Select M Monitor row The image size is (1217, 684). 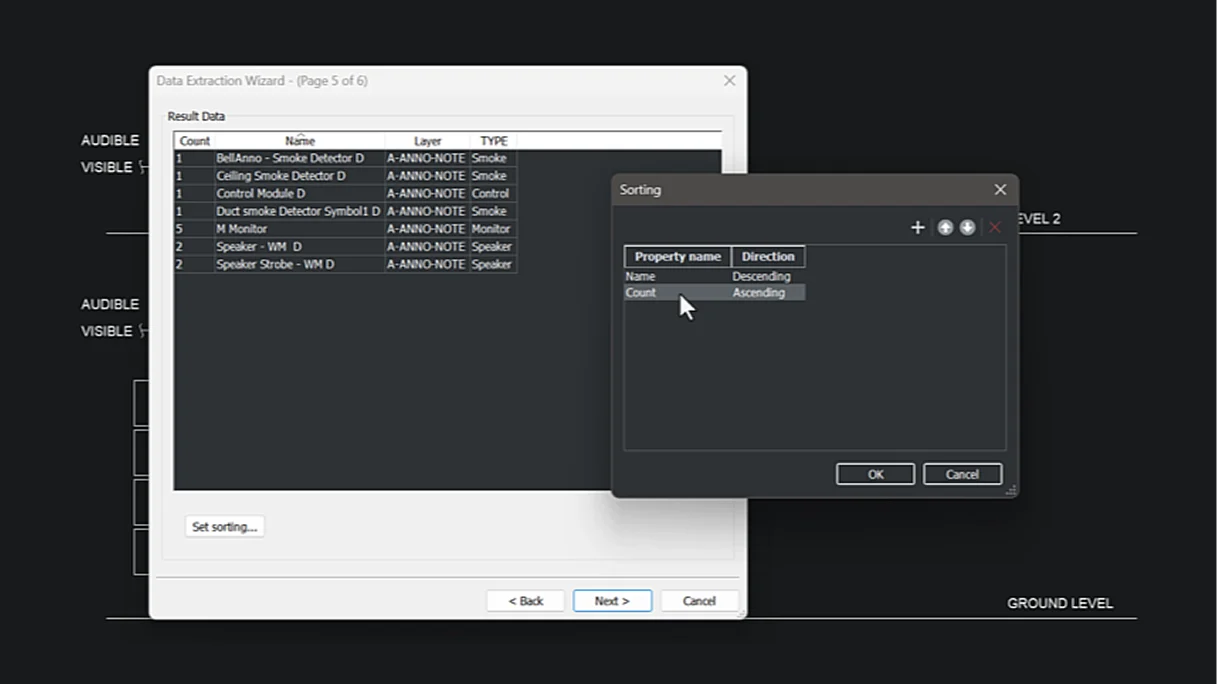(345, 229)
